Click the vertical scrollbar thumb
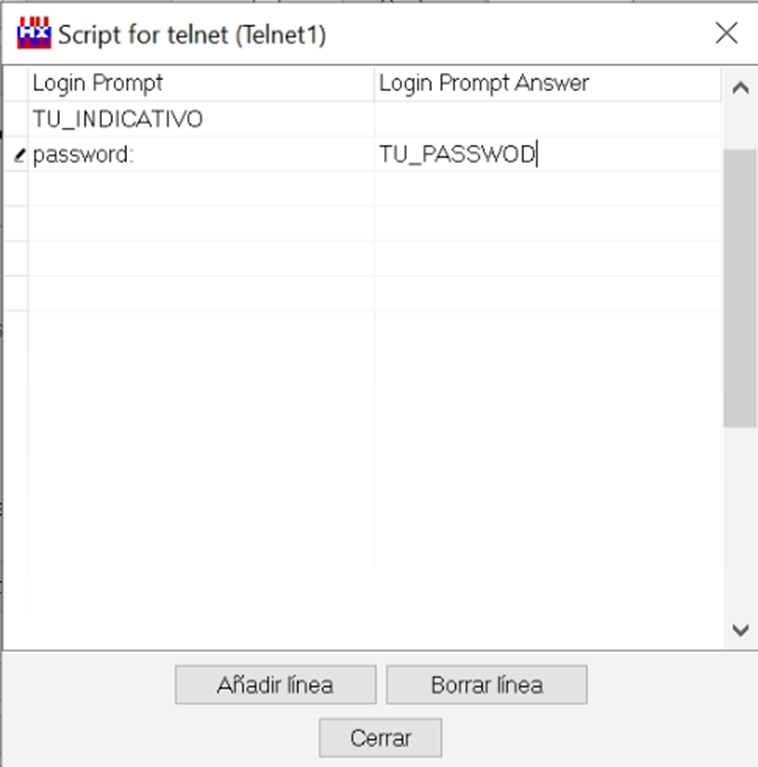 coord(740,289)
